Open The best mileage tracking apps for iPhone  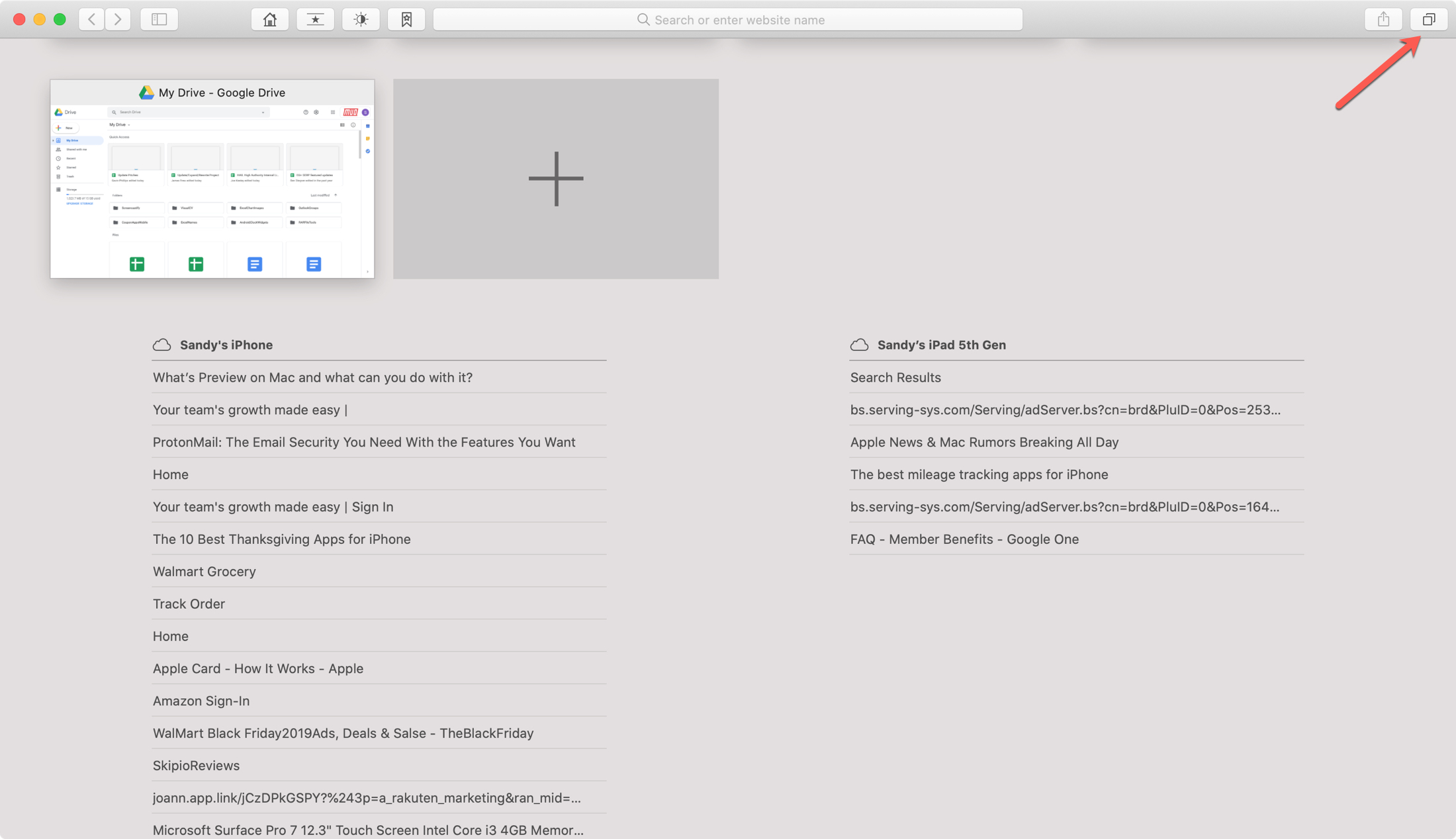1077,474
